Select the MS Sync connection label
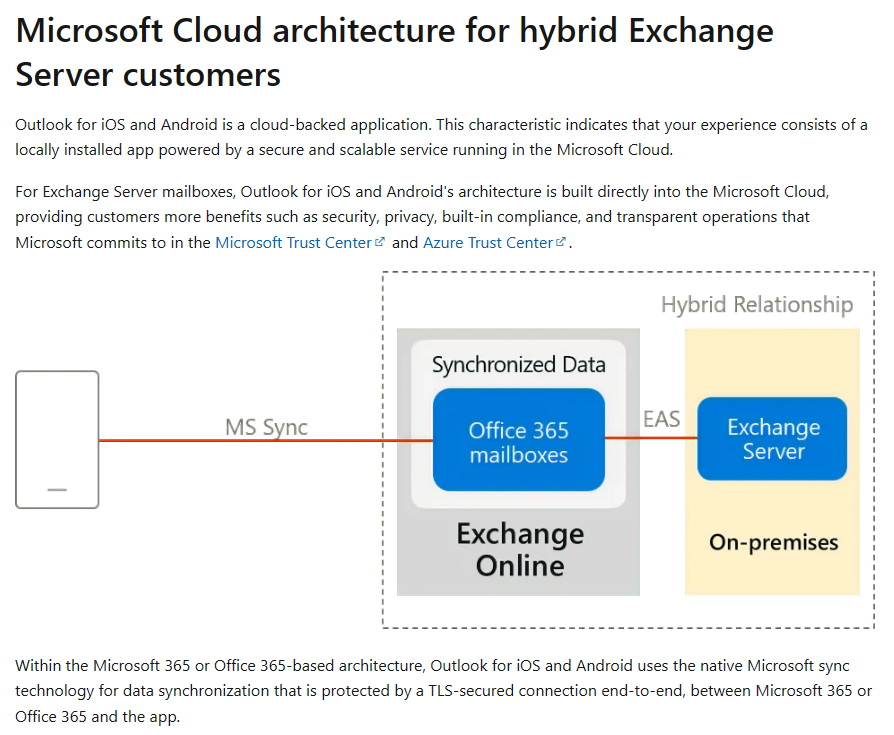 click(x=267, y=427)
